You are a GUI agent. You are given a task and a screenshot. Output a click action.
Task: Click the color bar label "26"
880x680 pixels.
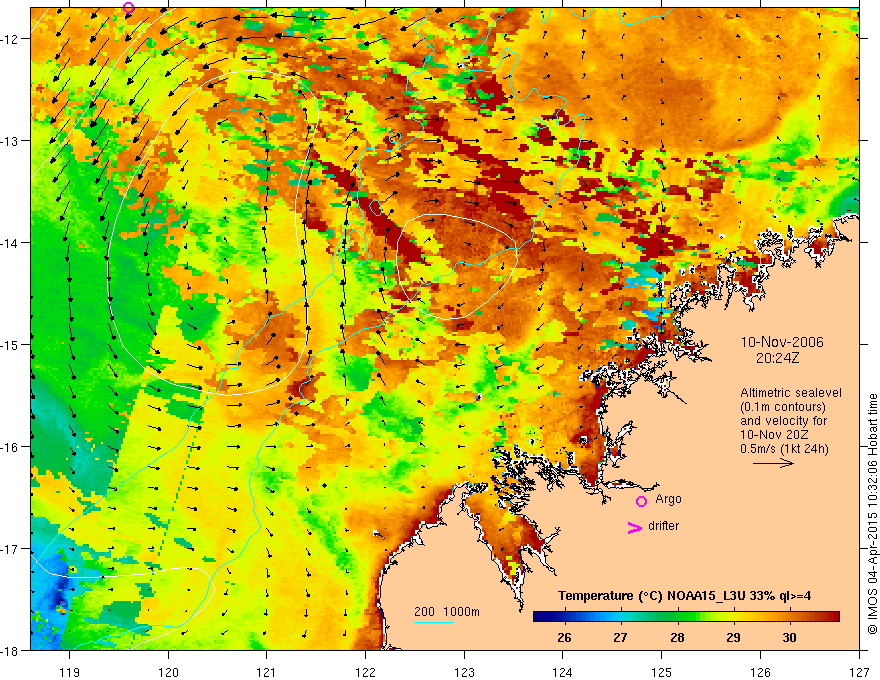[x=564, y=638]
